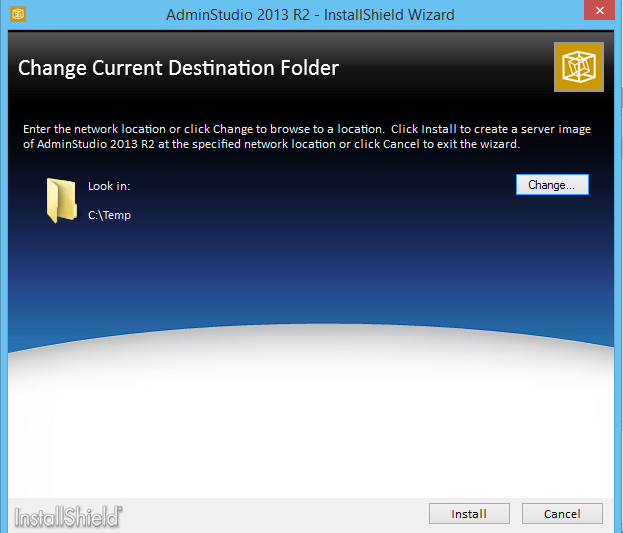The width and height of the screenshot is (623, 533).
Task: Click the AdminStudio title bar icon
Action: tap(18, 14)
